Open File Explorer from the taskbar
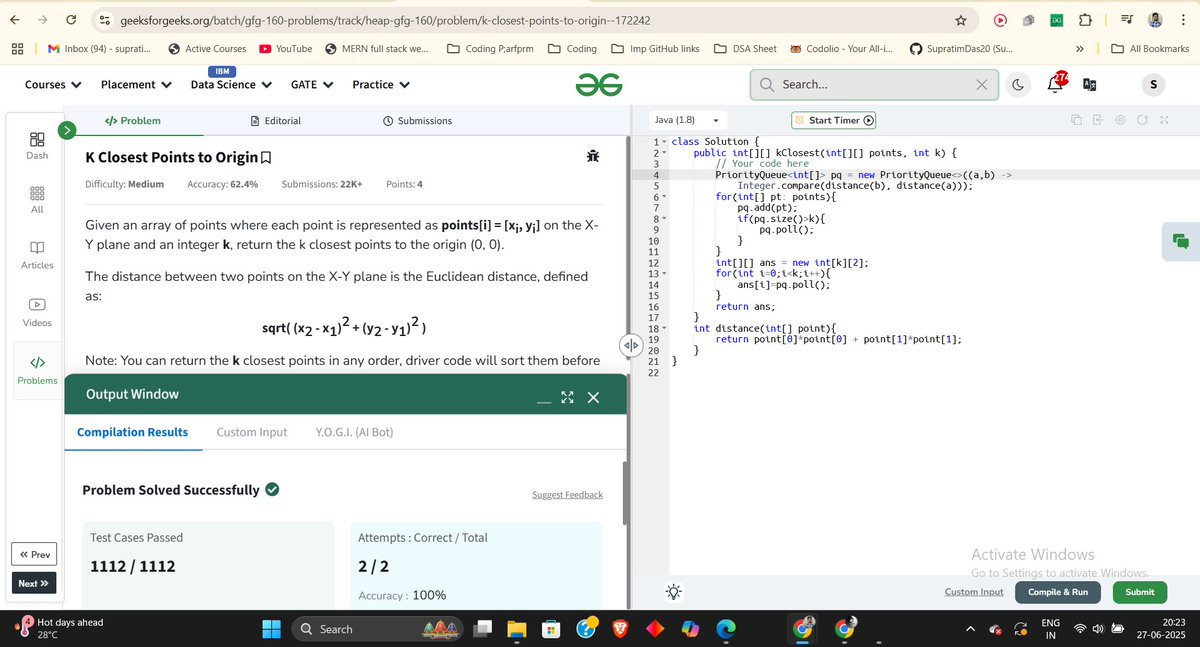This screenshot has width=1200, height=647. 516,628
